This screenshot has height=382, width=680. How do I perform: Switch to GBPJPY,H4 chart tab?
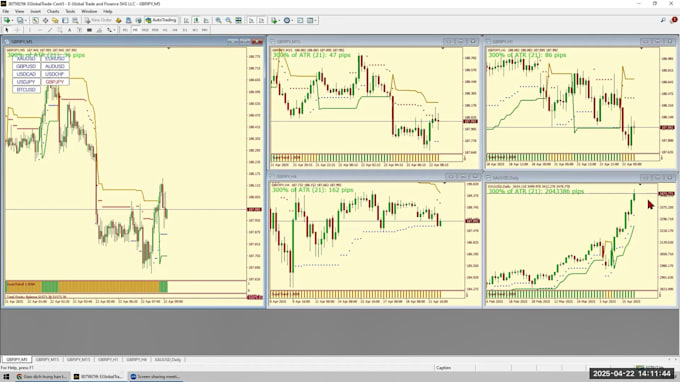[x=137, y=359]
